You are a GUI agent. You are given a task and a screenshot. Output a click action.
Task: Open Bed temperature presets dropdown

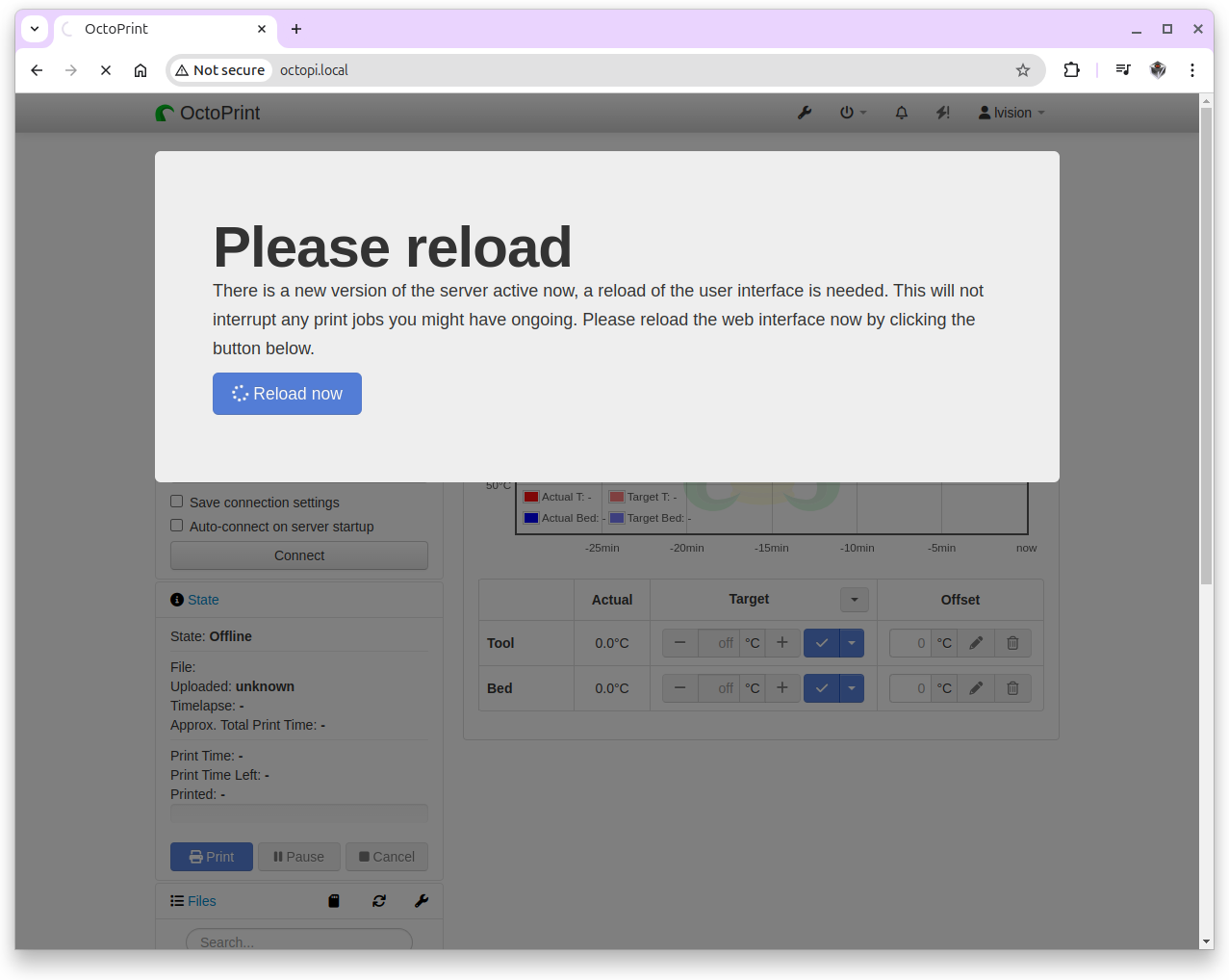pyautogui.click(x=852, y=688)
